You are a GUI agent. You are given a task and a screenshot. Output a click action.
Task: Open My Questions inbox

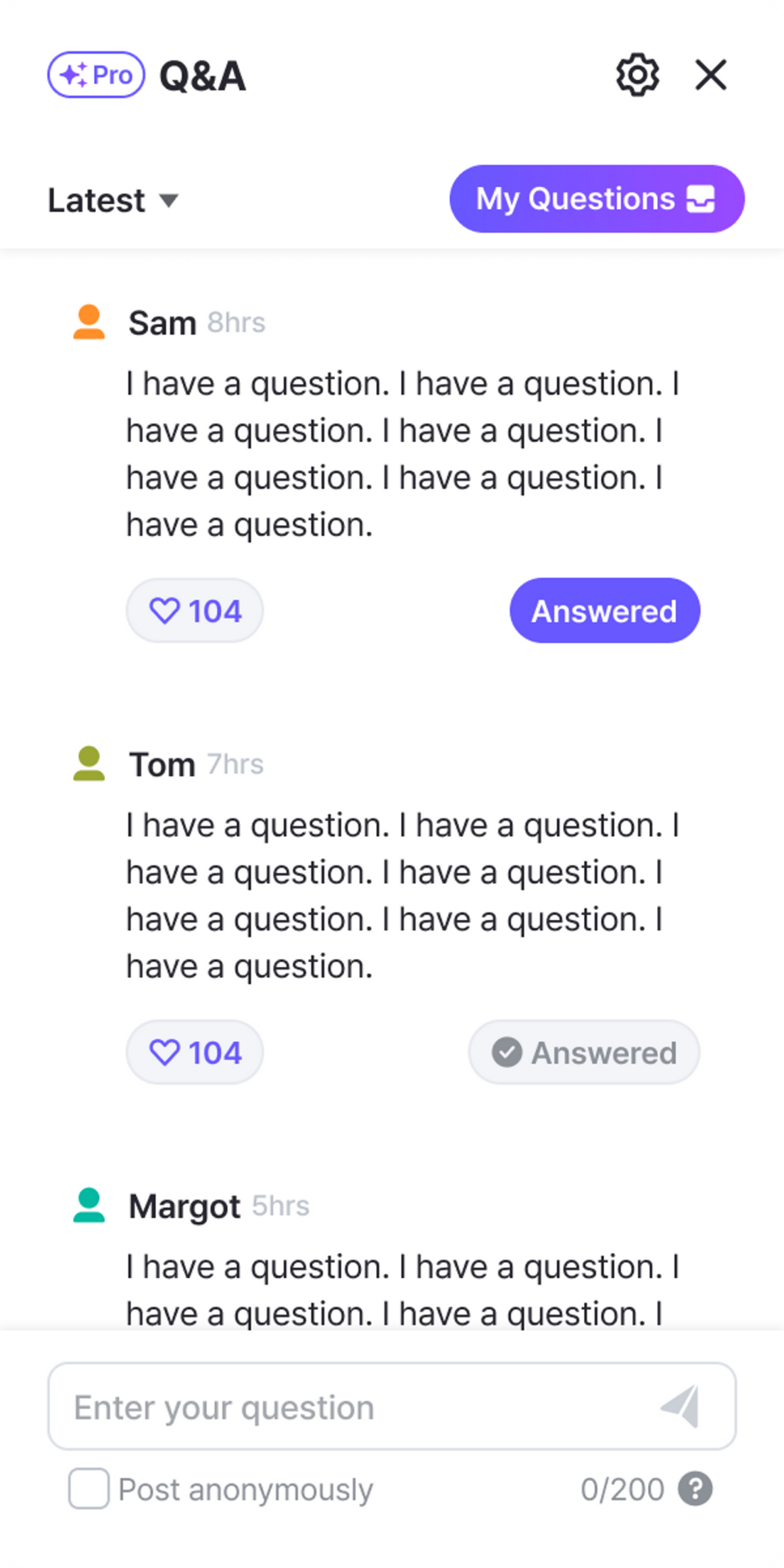596,199
